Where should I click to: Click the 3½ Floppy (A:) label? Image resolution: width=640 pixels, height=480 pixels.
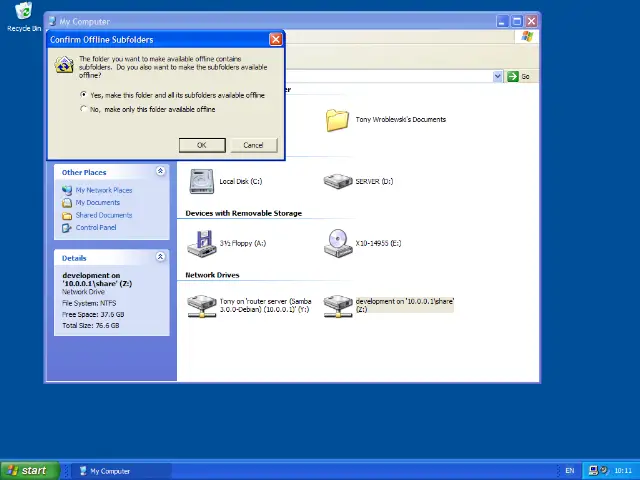pyautogui.click(x=243, y=243)
